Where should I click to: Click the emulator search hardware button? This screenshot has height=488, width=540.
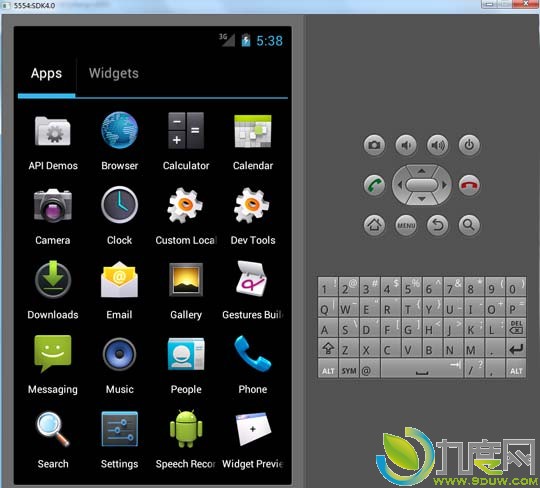(469, 225)
